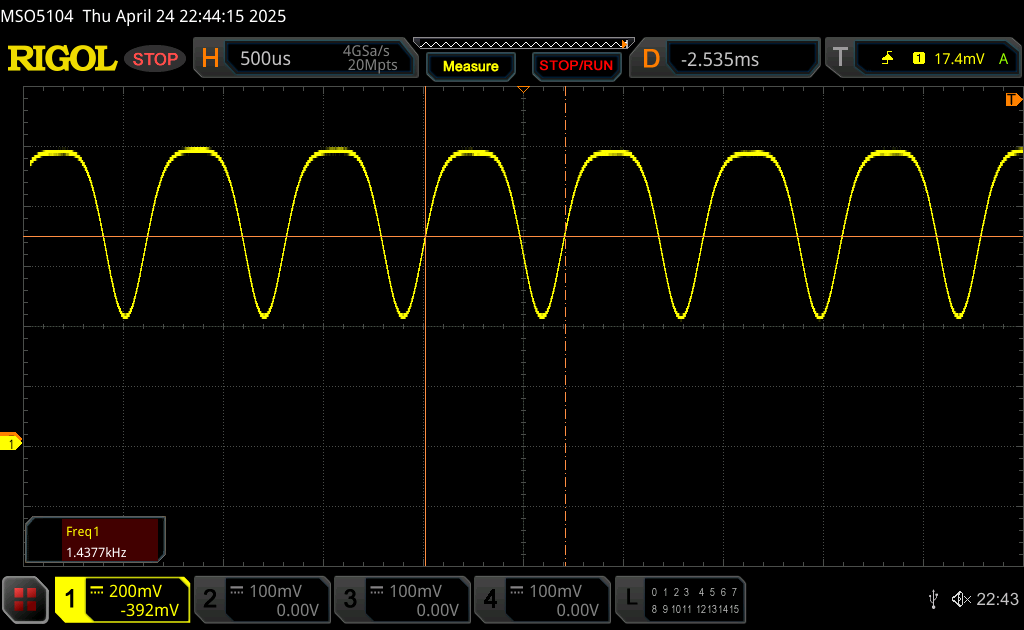1024x630 pixels.
Task: Select the 17.4mV trigger level value
Action: 959,59
